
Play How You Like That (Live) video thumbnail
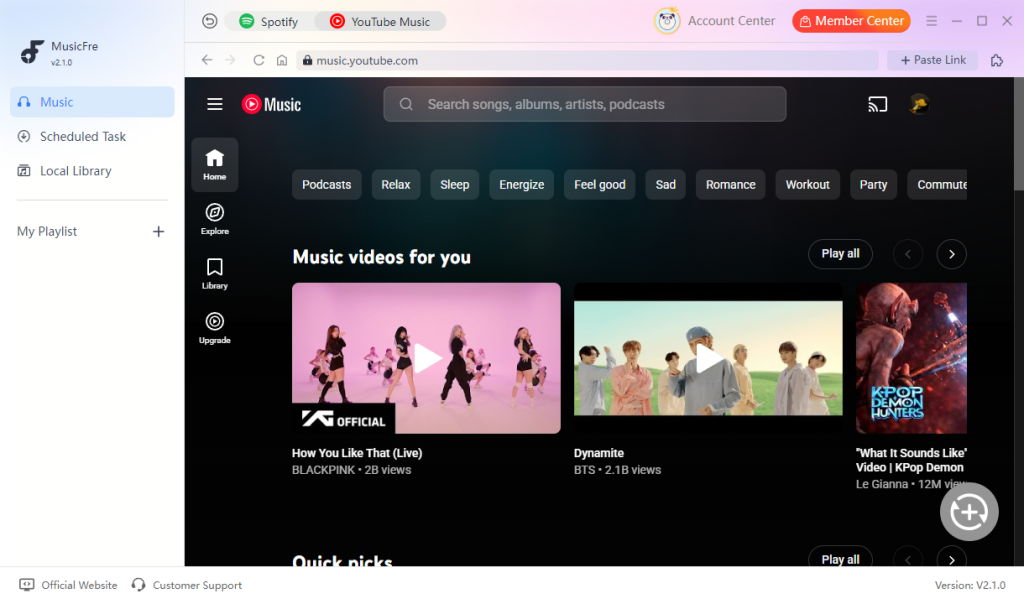coord(426,358)
